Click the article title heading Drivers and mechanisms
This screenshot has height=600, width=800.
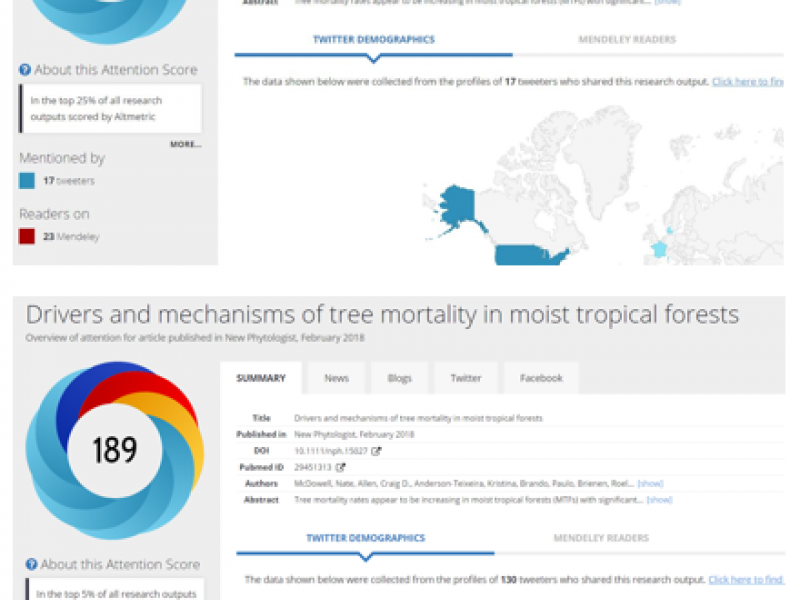pyautogui.click(x=382, y=315)
